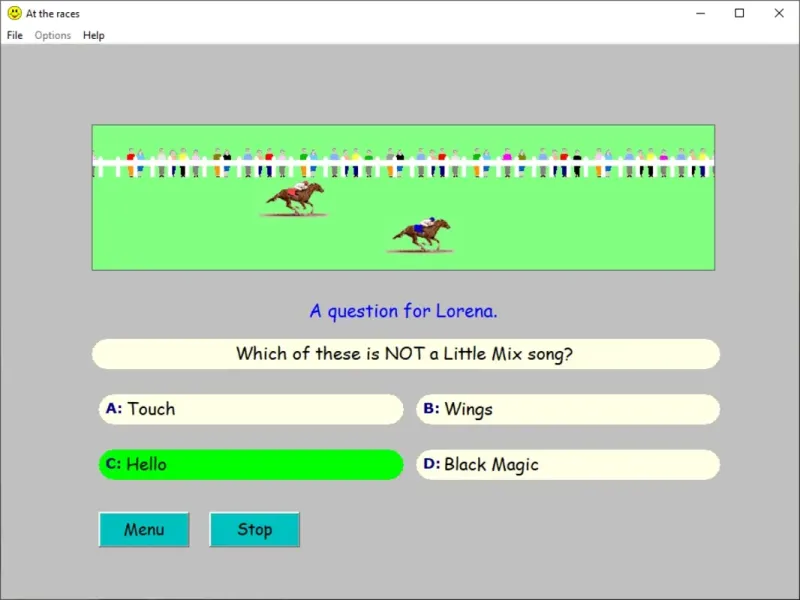Choose answer A: Touch
Image resolution: width=800 pixels, height=600 pixels.
(251, 409)
